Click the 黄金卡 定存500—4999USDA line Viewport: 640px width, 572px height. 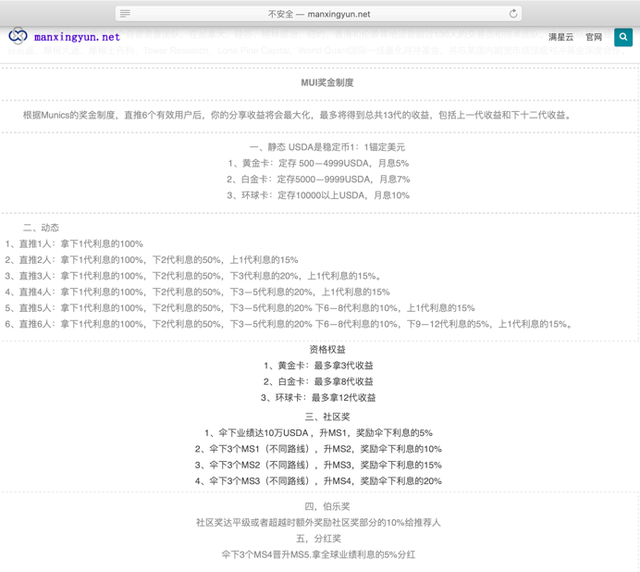click(x=319, y=163)
